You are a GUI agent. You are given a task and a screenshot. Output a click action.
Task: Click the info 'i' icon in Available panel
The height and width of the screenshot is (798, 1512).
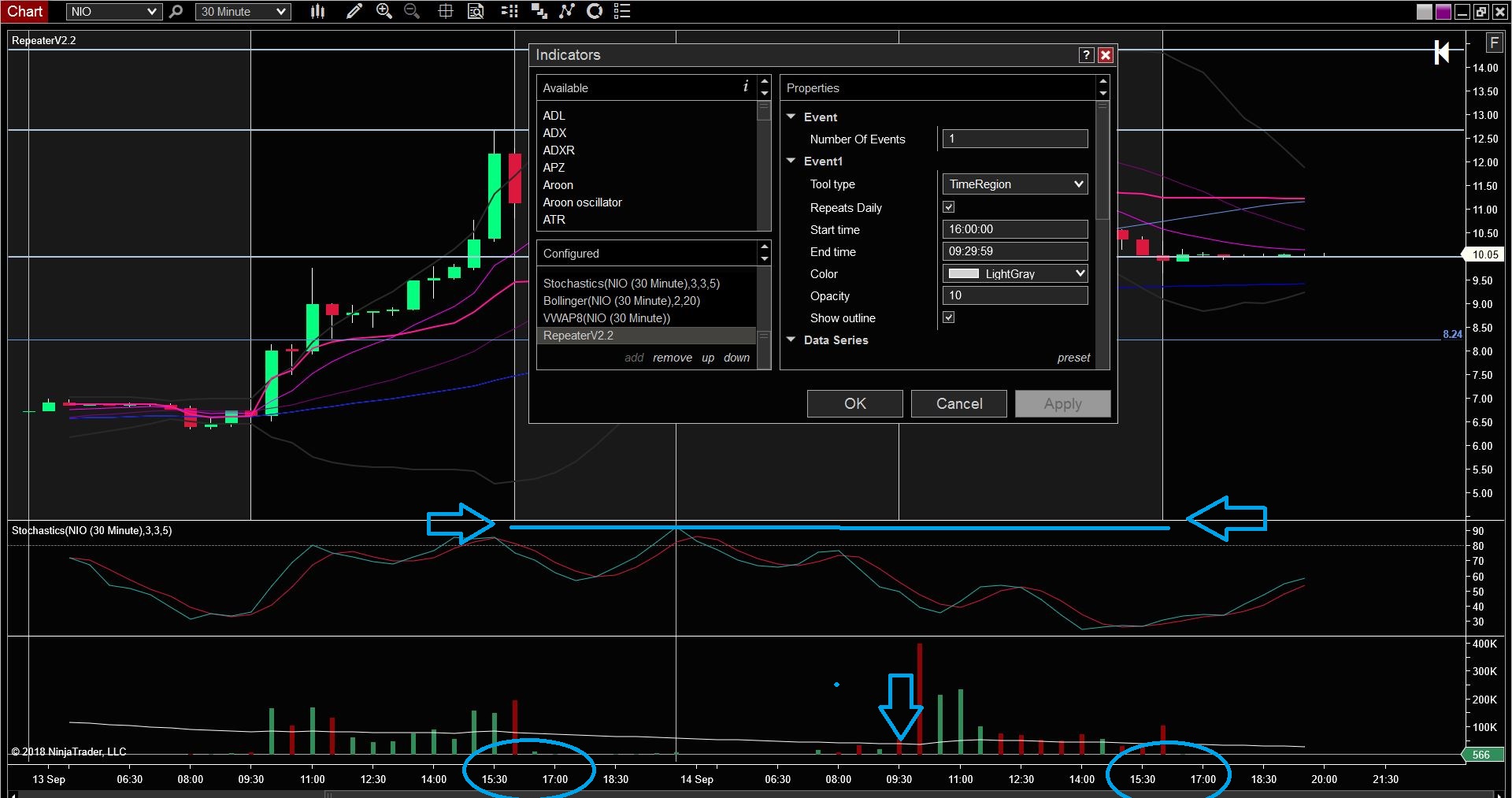tap(746, 87)
